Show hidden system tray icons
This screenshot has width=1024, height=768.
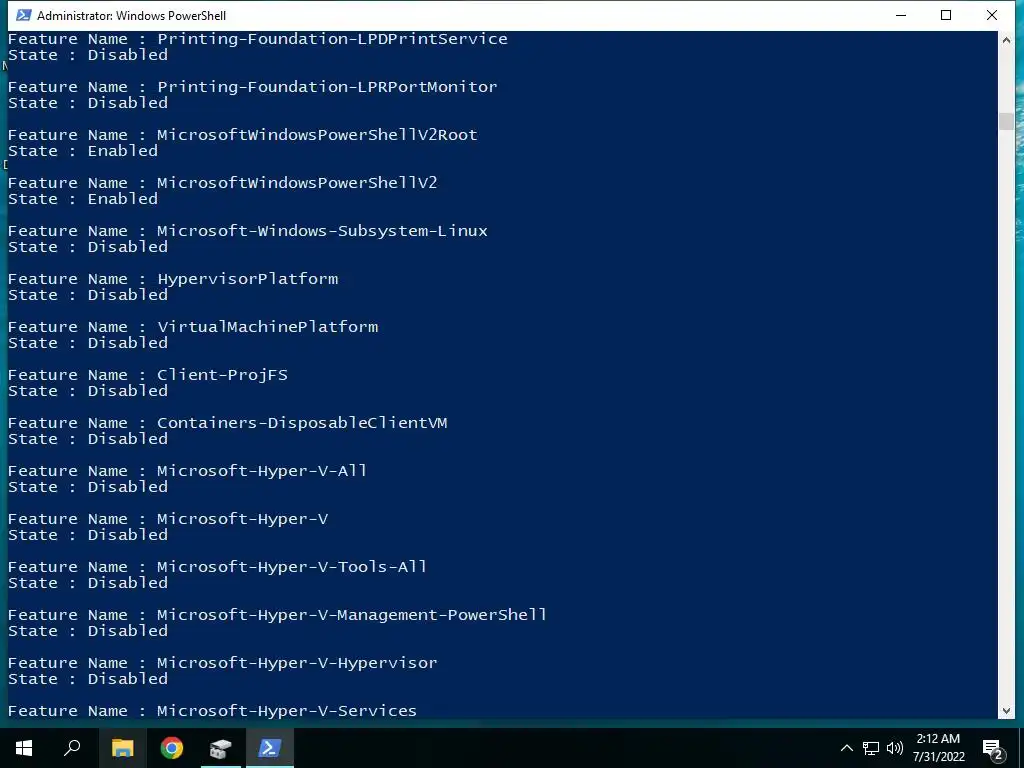tap(846, 748)
